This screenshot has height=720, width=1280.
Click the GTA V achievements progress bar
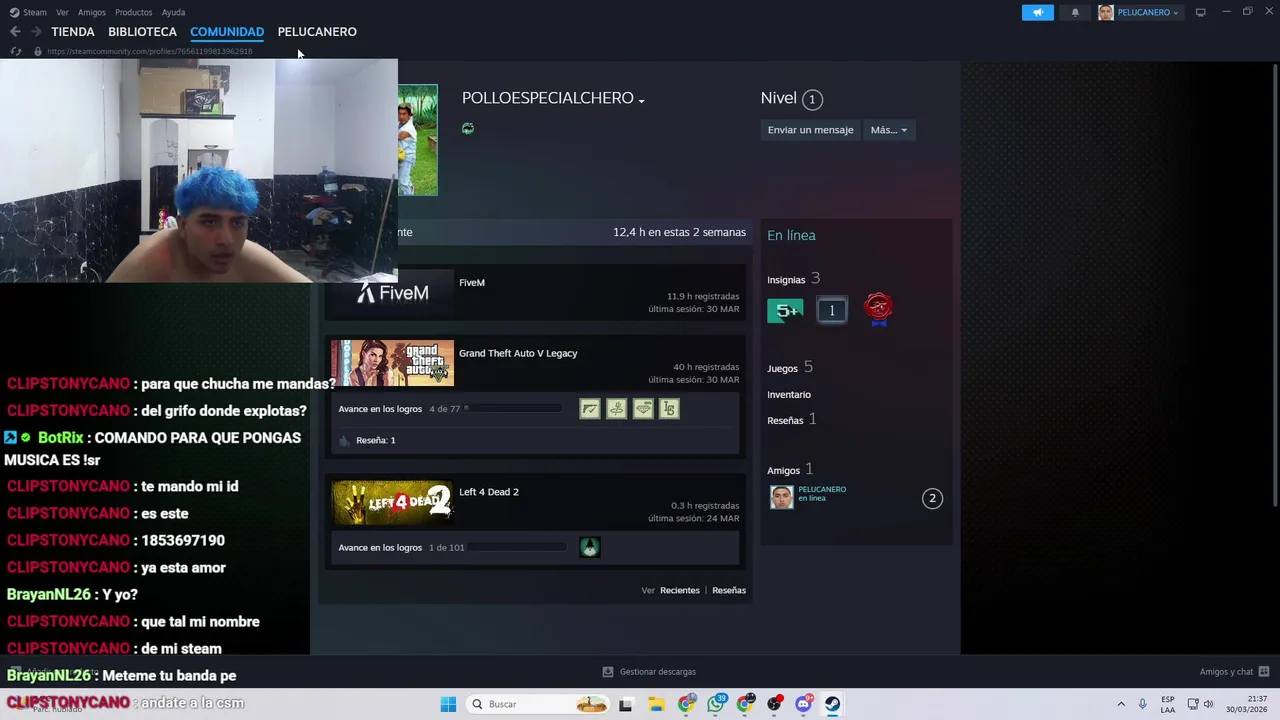(x=513, y=409)
